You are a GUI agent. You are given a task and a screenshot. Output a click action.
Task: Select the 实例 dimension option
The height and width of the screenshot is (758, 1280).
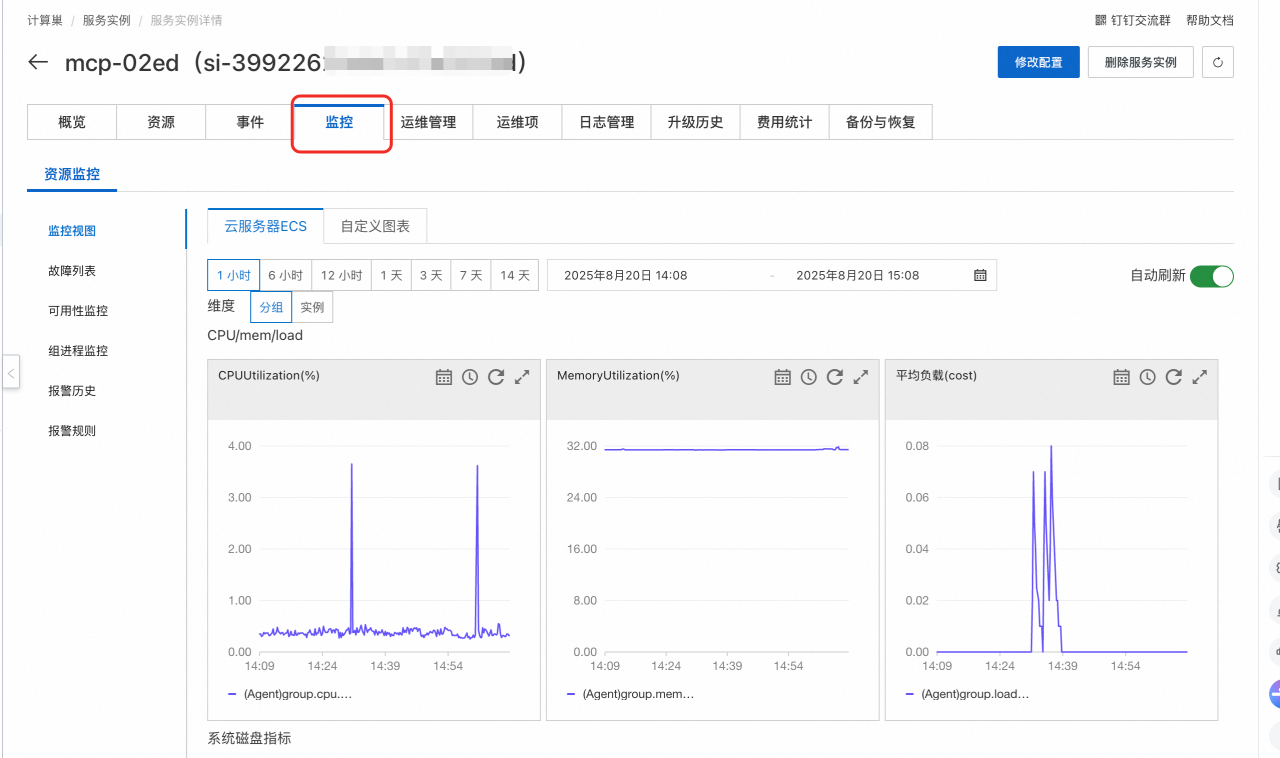coord(312,307)
